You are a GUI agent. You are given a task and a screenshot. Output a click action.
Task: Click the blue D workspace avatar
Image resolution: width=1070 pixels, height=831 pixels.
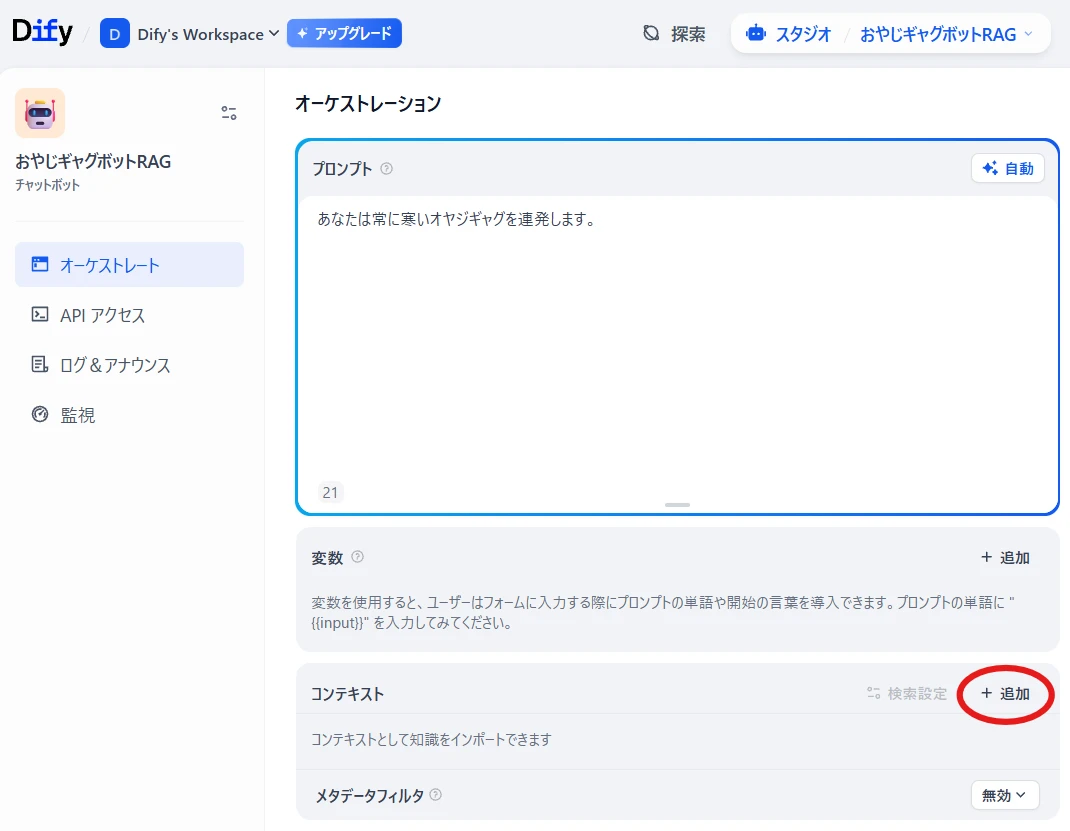115,34
